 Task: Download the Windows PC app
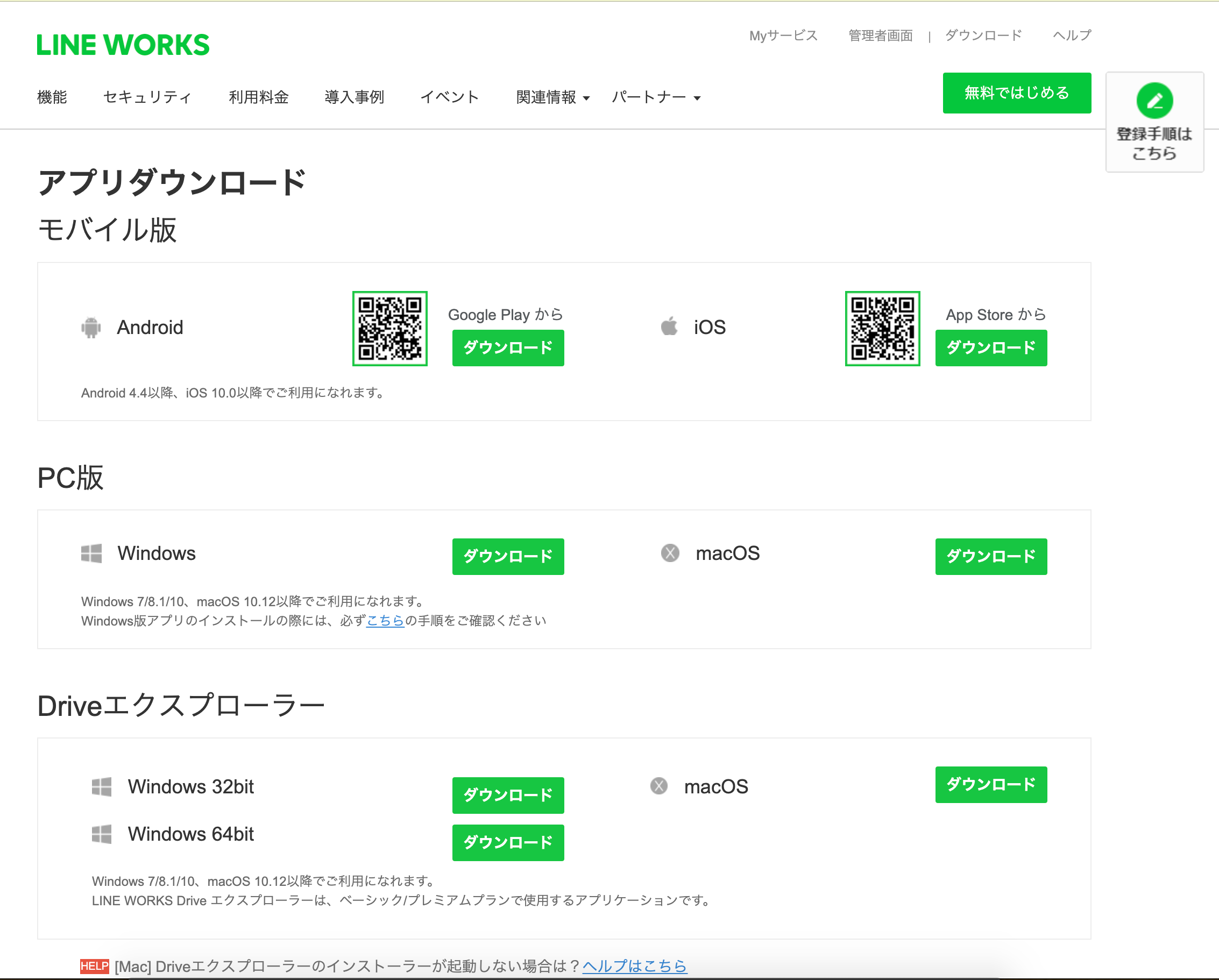[508, 556]
